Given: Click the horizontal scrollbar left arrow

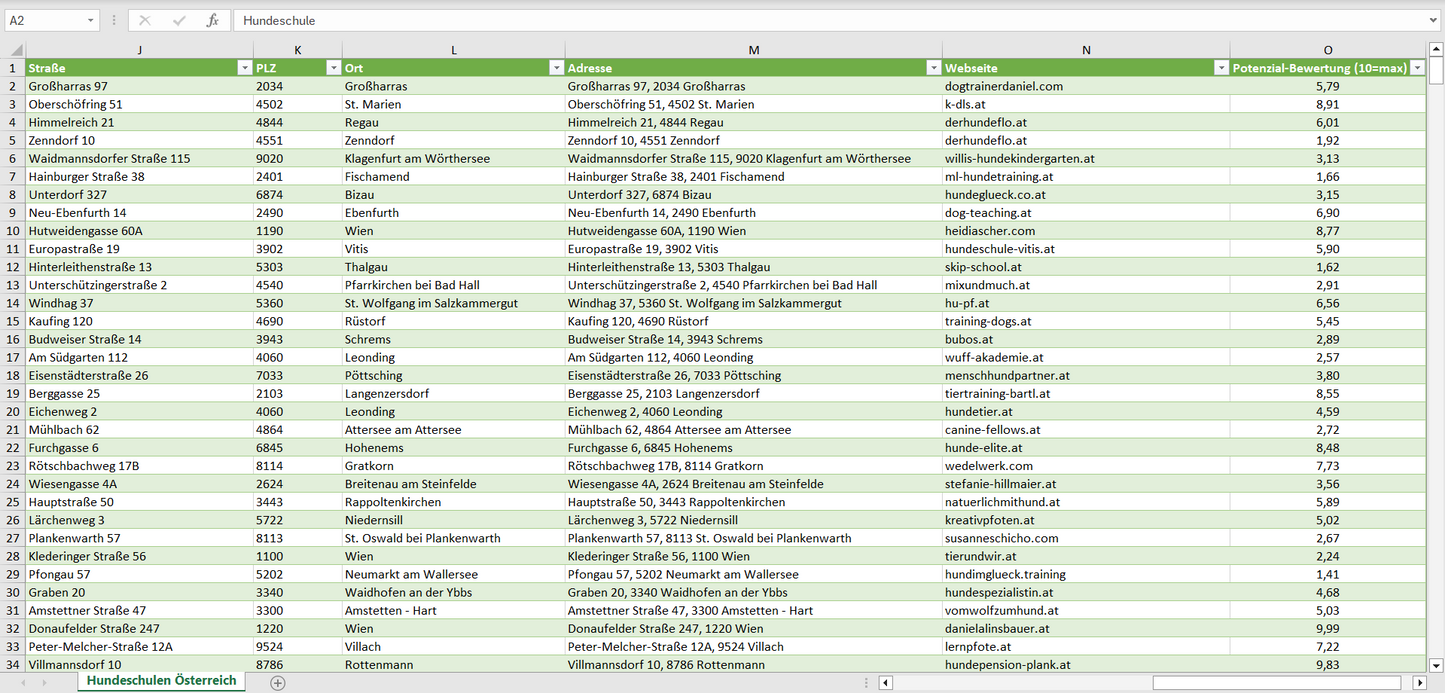Looking at the screenshot, I should click(x=885, y=682).
